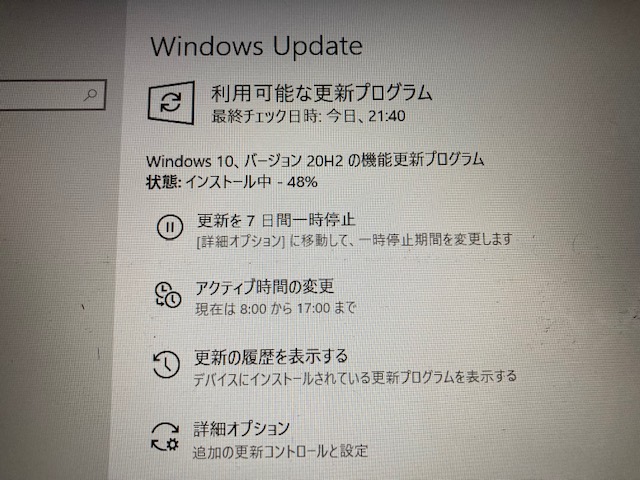Click the Windows Update sync arrows icon
Image resolution: width=640 pixels, height=480 pixels.
(171, 102)
